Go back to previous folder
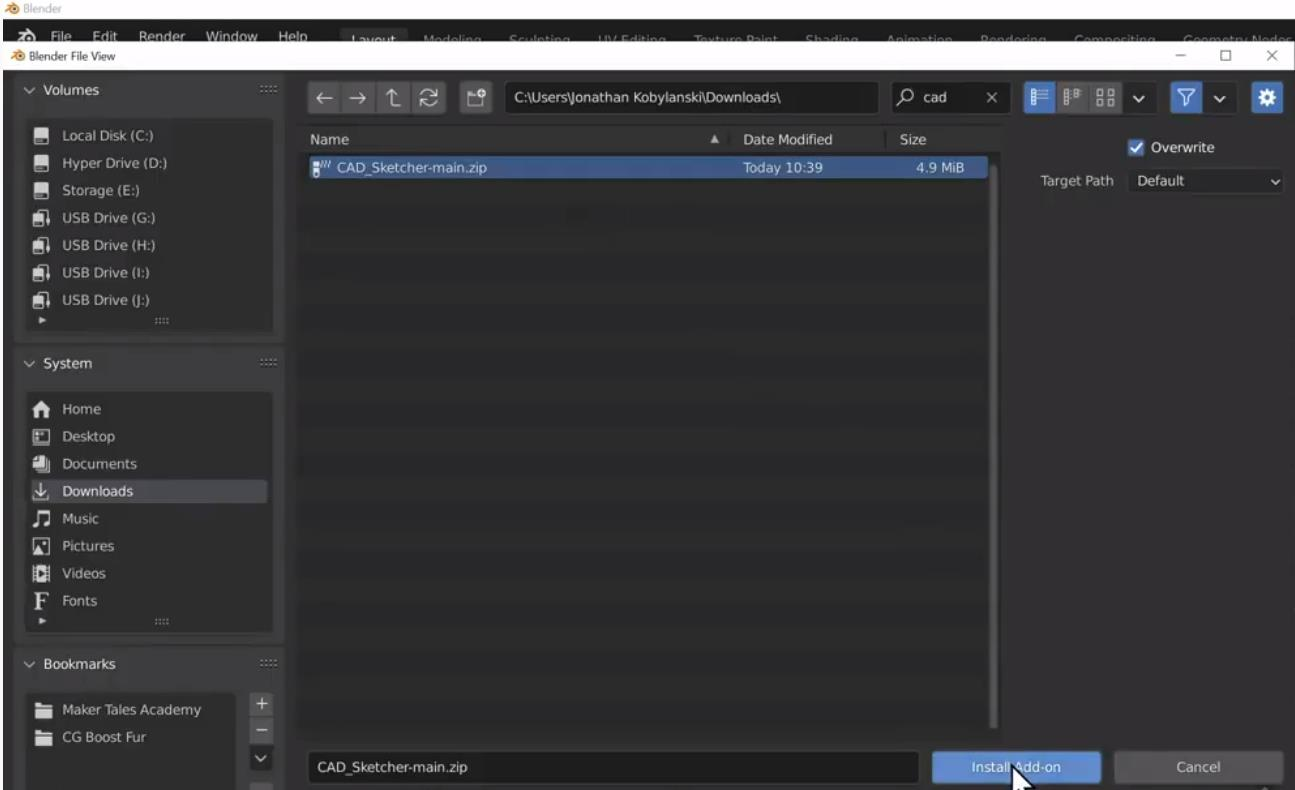Image resolution: width=1295 pixels, height=790 pixels. tap(324, 98)
